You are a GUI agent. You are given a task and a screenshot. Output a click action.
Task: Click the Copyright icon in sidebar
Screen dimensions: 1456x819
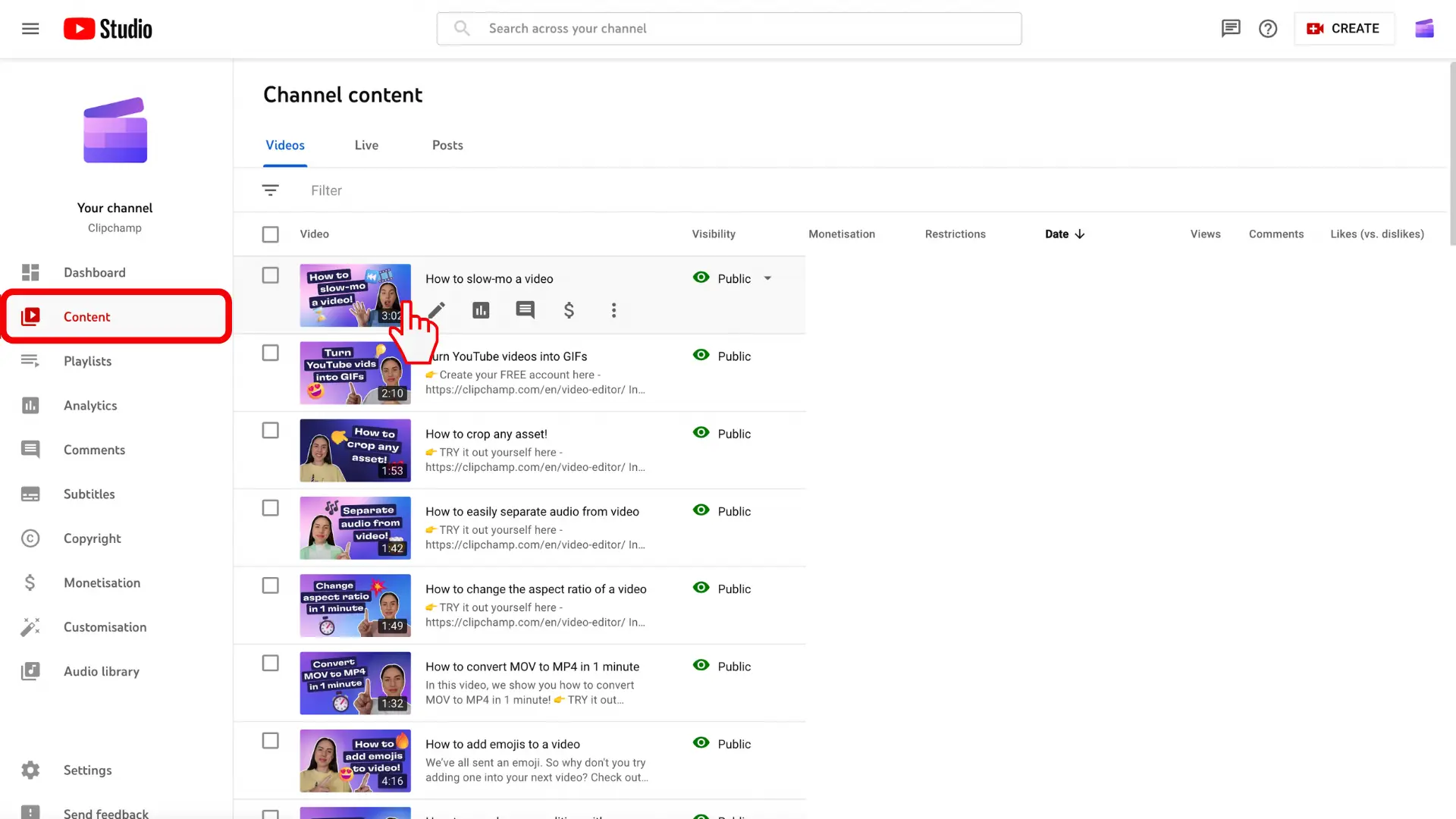coord(29,538)
